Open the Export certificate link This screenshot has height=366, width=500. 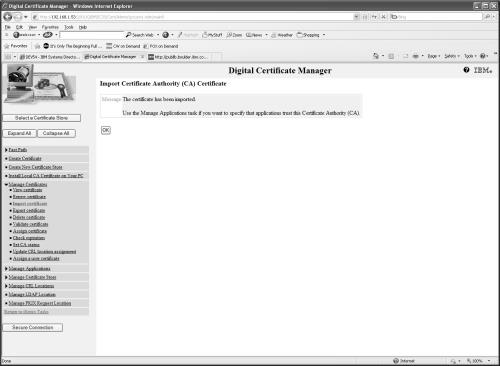pyautogui.click(x=29, y=210)
